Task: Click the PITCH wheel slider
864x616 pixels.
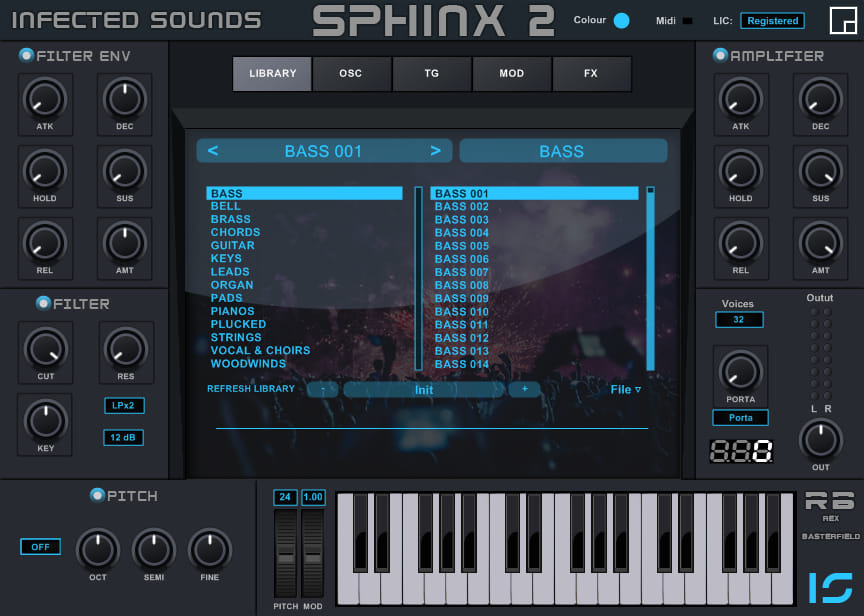Action: [285, 553]
